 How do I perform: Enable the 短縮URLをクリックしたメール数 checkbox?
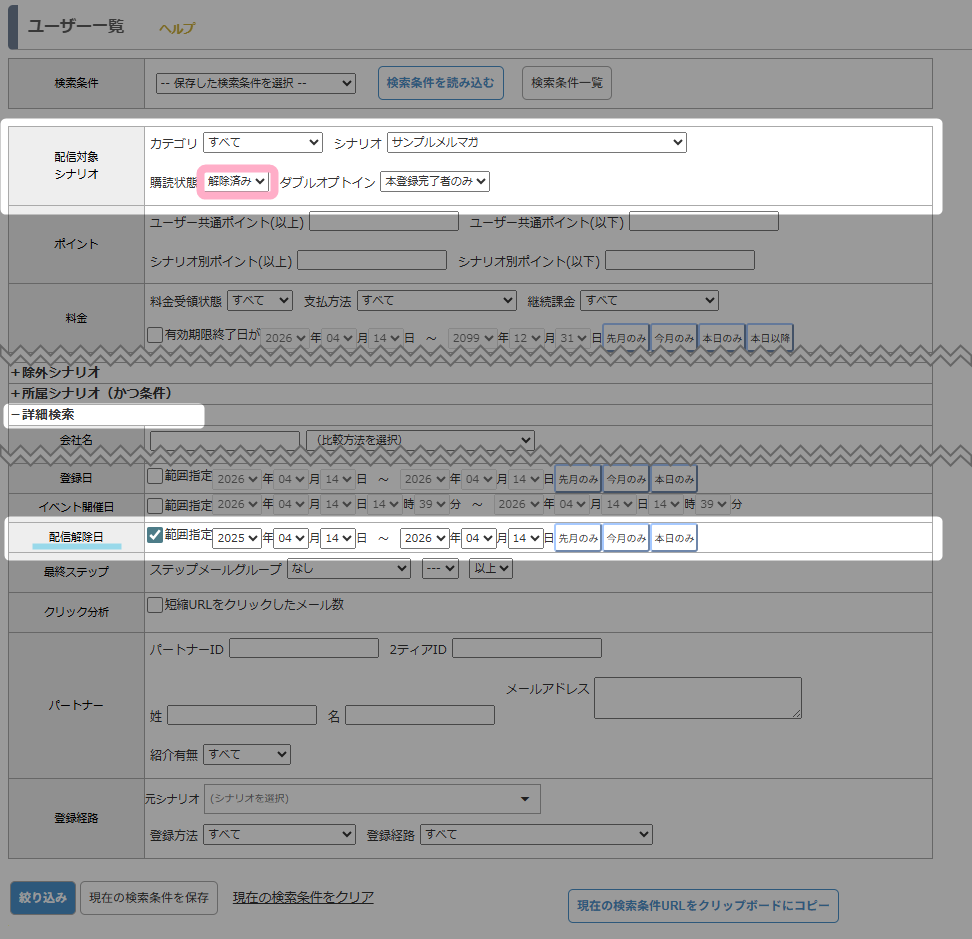(x=155, y=605)
